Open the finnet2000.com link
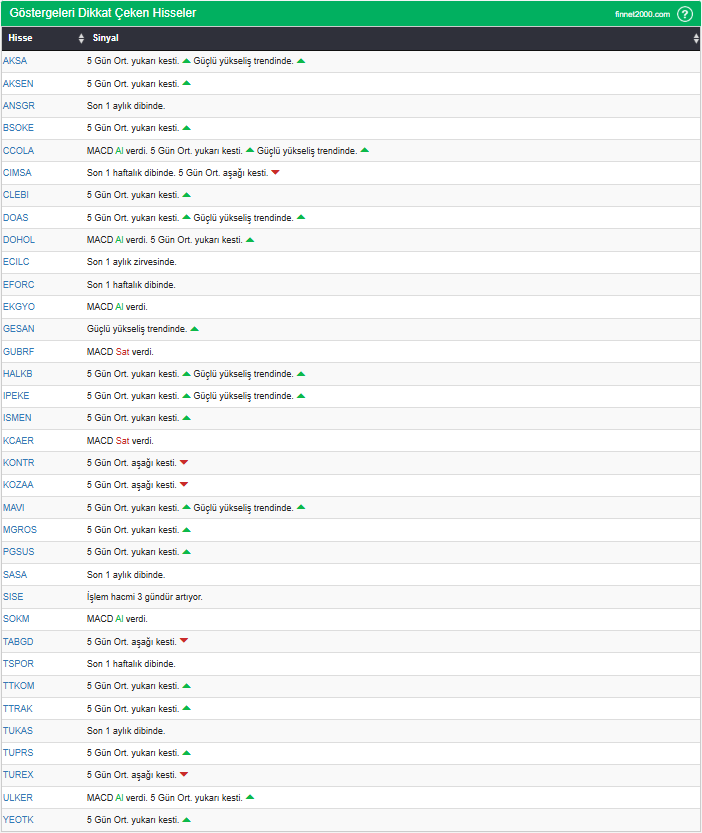This screenshot has width=702, height=833. pos(643,14)
